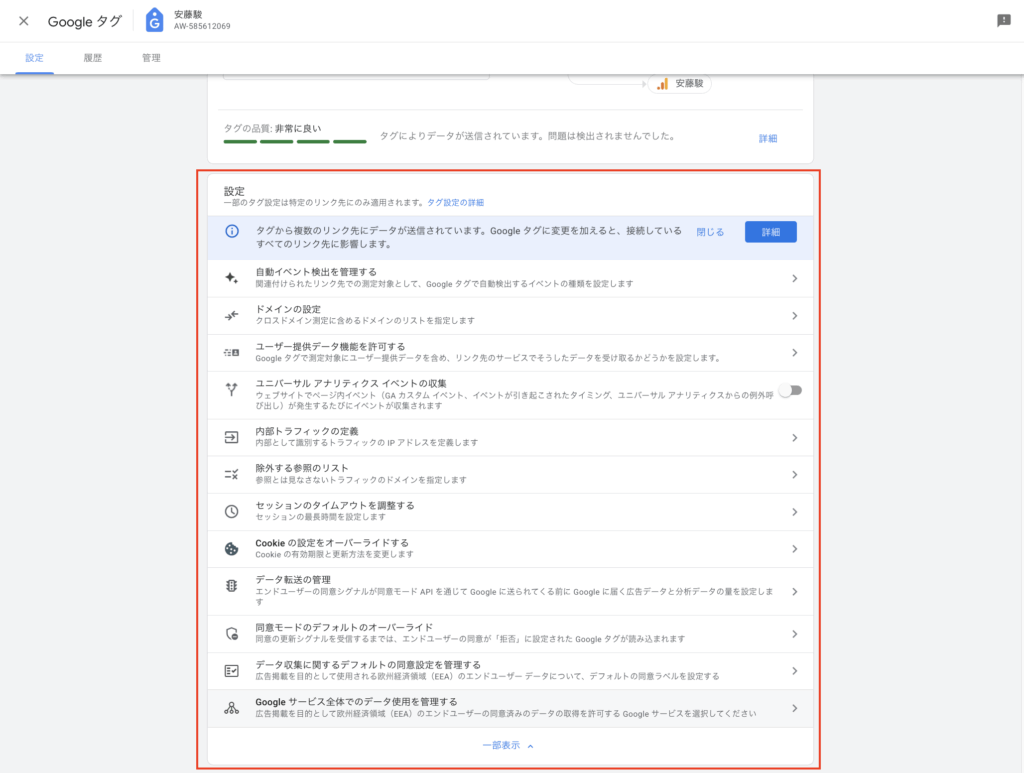The image size is (1024, 773).
Task: Expand ユーザー提供データ機能を許可する chevron
Action: pyautogui.click(x=794, y=353)
